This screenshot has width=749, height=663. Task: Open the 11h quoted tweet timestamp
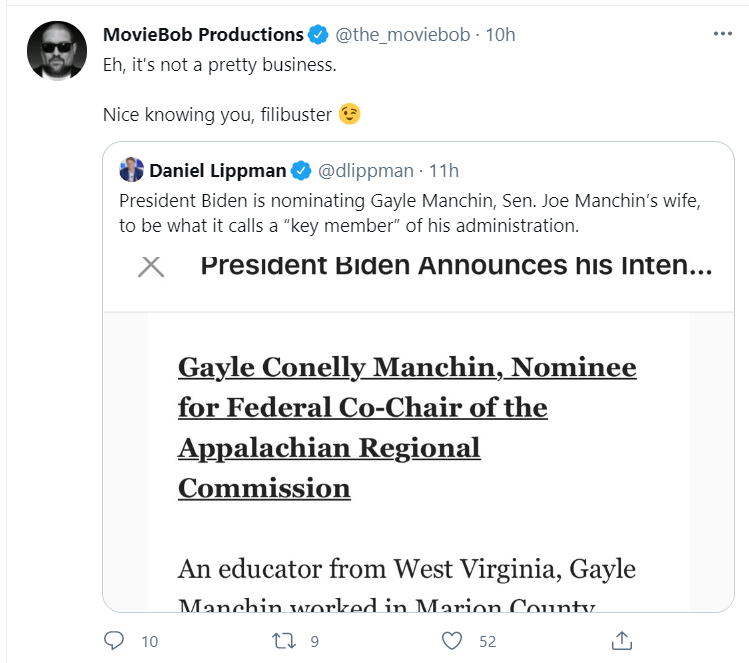pos(444,171)
